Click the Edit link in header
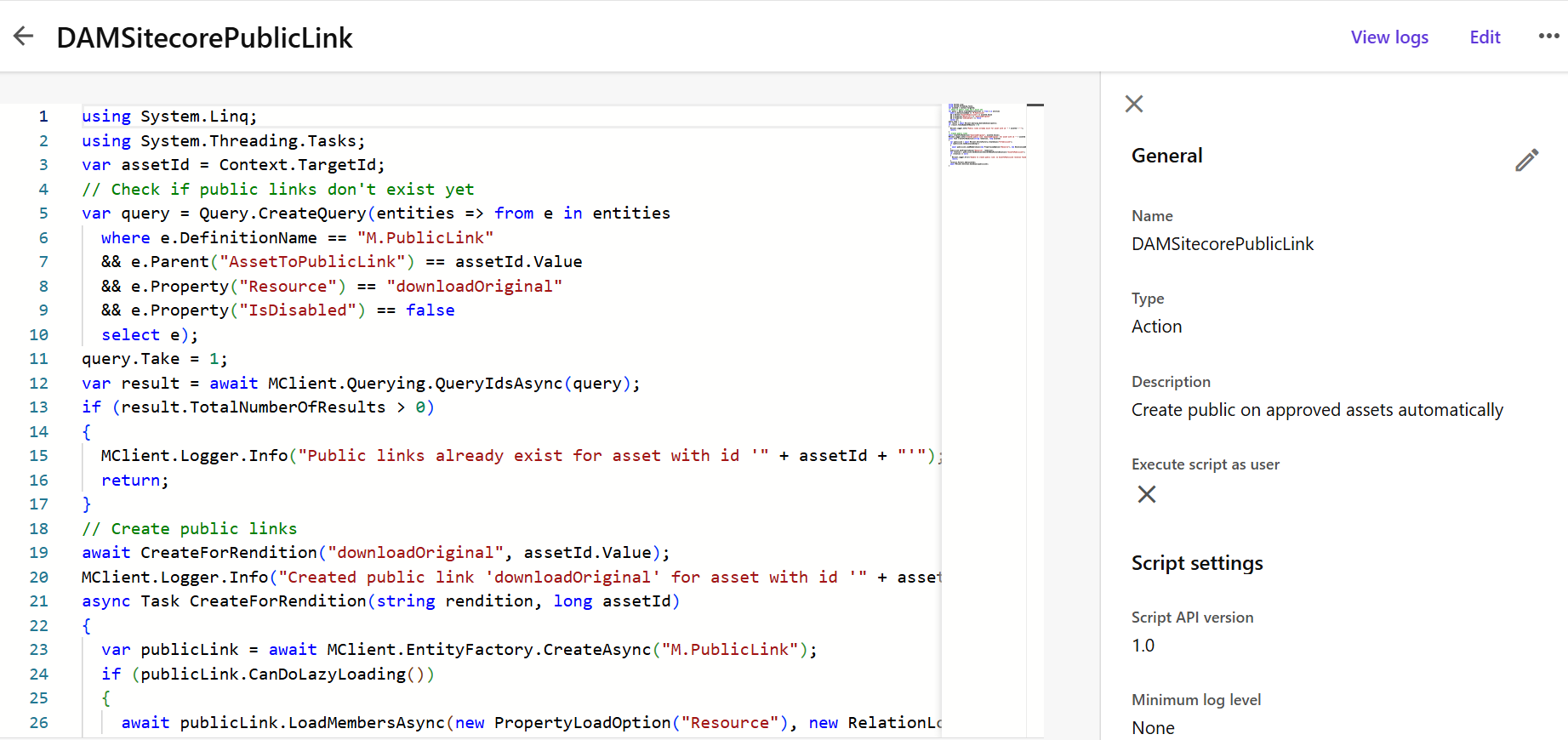The image size is (1568, 740). (1485, 37)
